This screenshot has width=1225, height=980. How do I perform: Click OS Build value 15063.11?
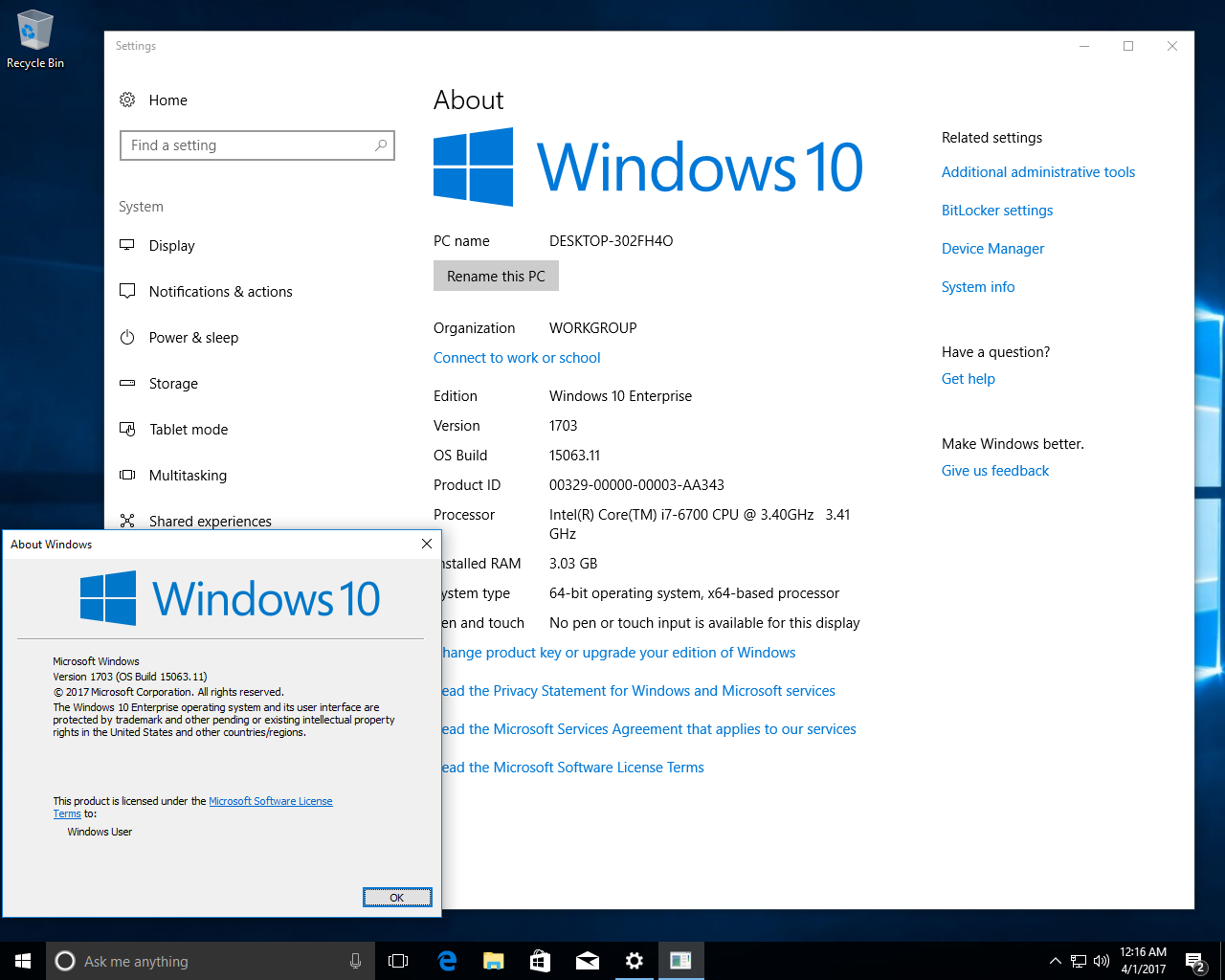click(574, 456)
